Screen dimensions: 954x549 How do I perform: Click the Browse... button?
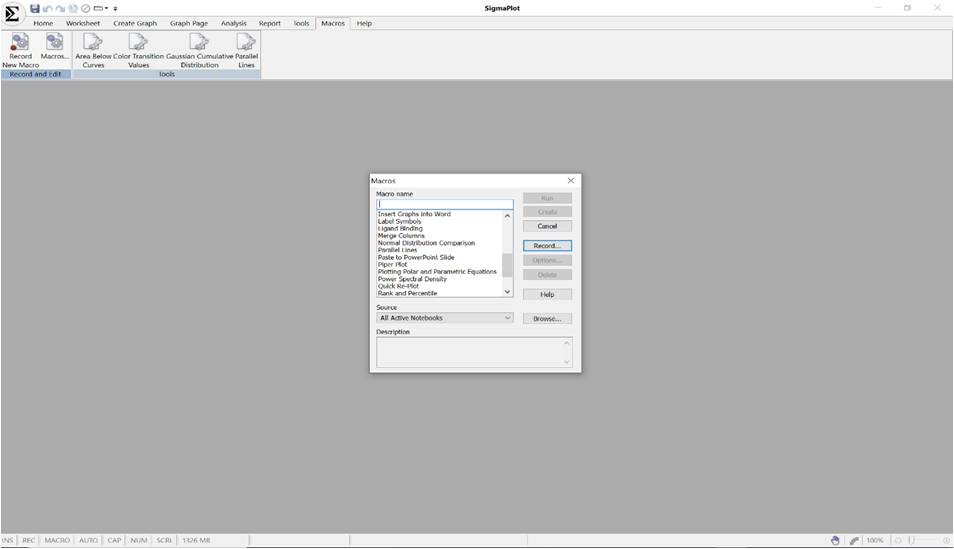pyautogui.click(x=547, y=318)
